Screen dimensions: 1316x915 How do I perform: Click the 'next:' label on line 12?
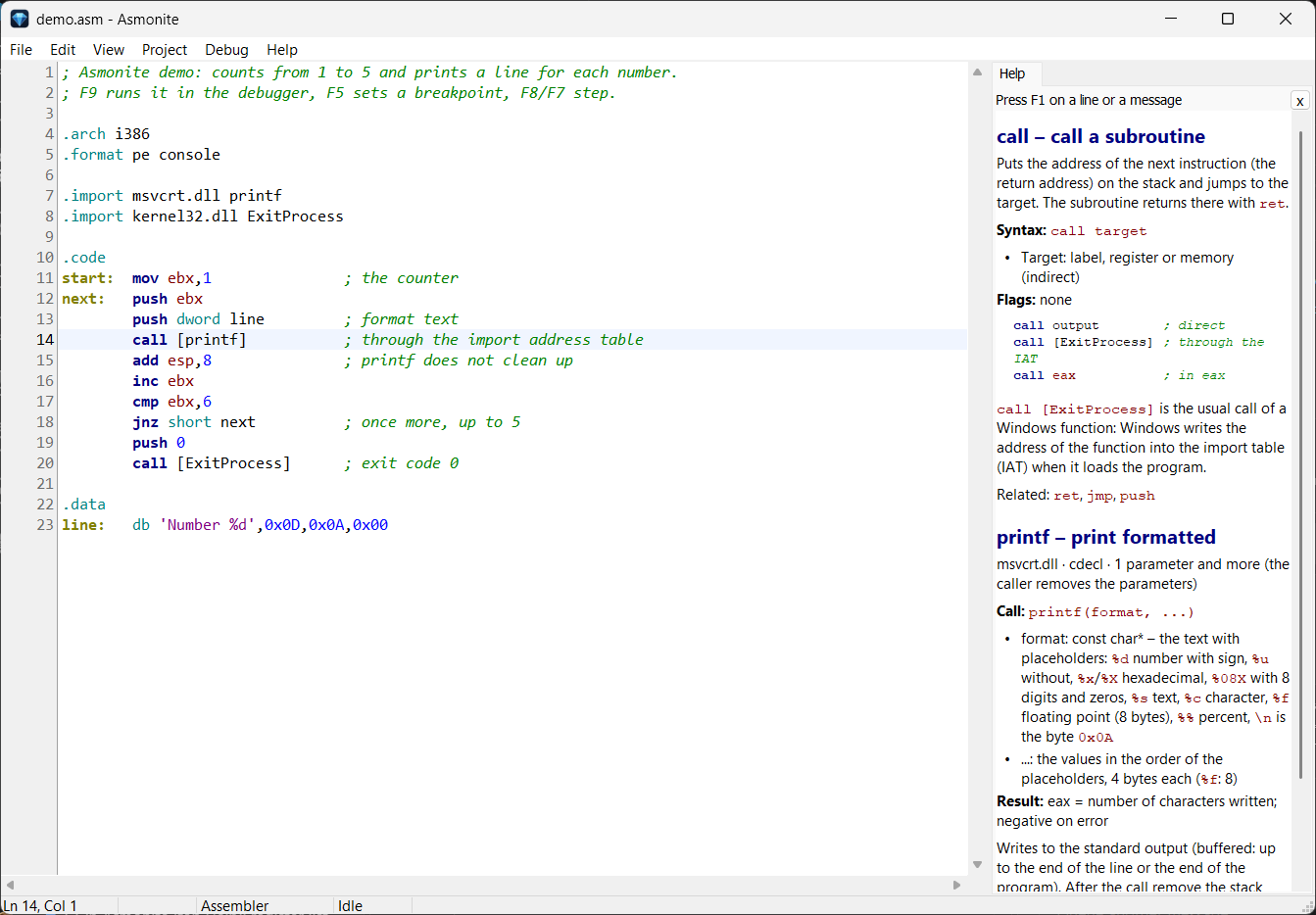(x=83, y=299)
